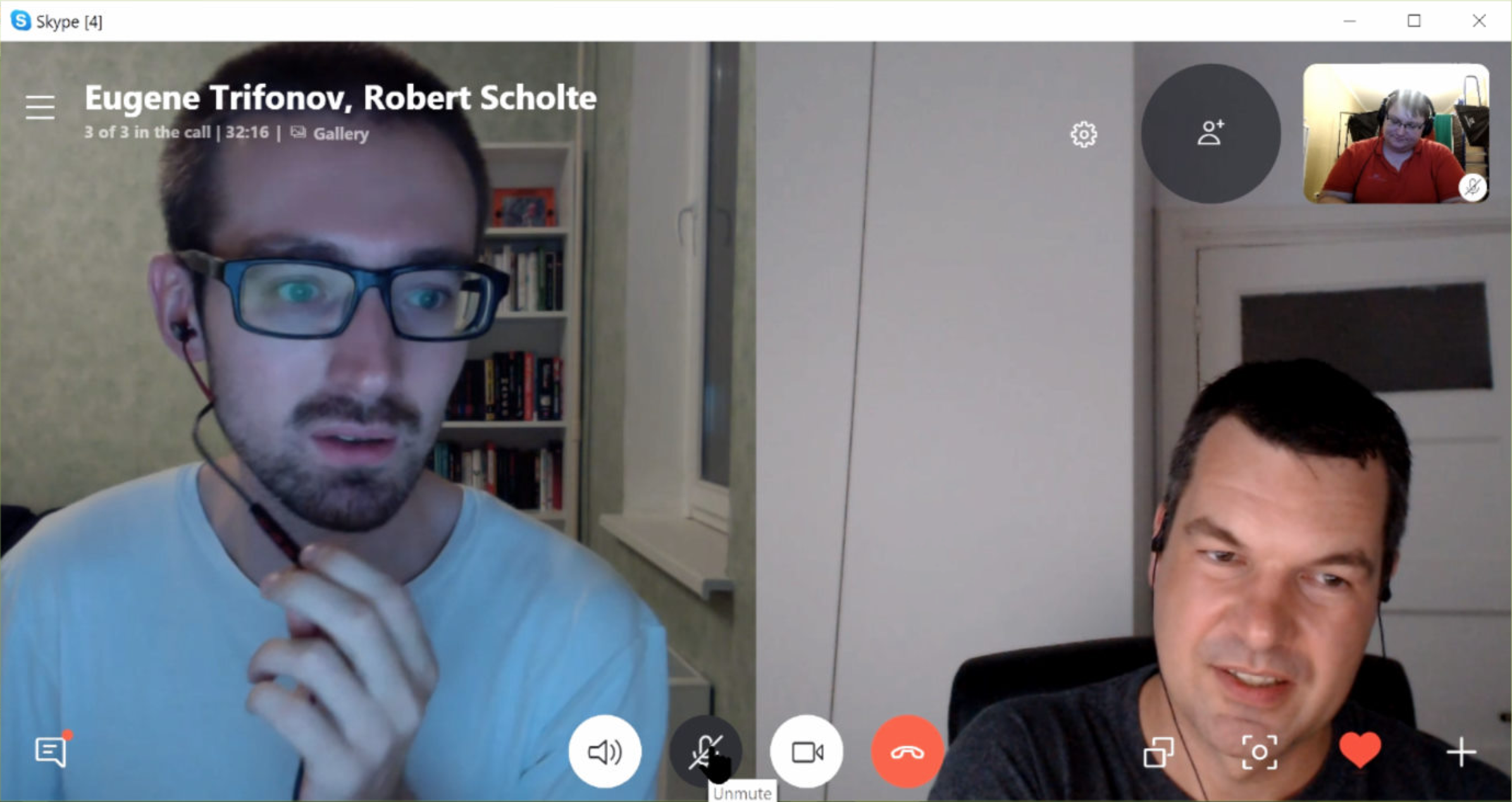
Task: Switch layout using the Gallery view label
Action: pyautogui.click(x=330, y=133)
